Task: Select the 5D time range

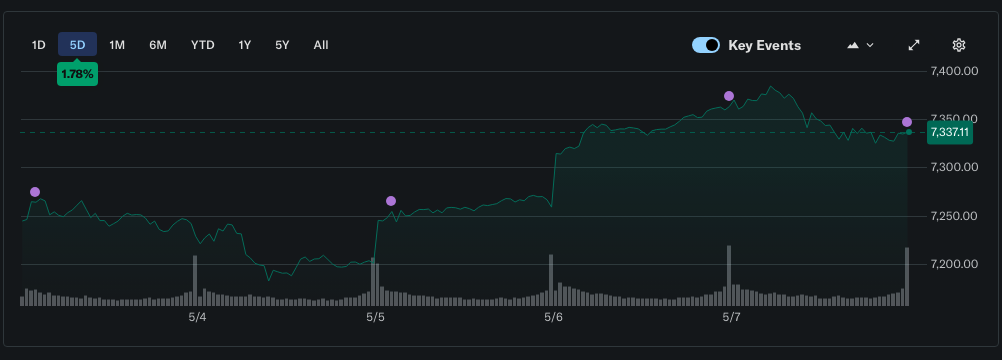Action: coord(77,45)
